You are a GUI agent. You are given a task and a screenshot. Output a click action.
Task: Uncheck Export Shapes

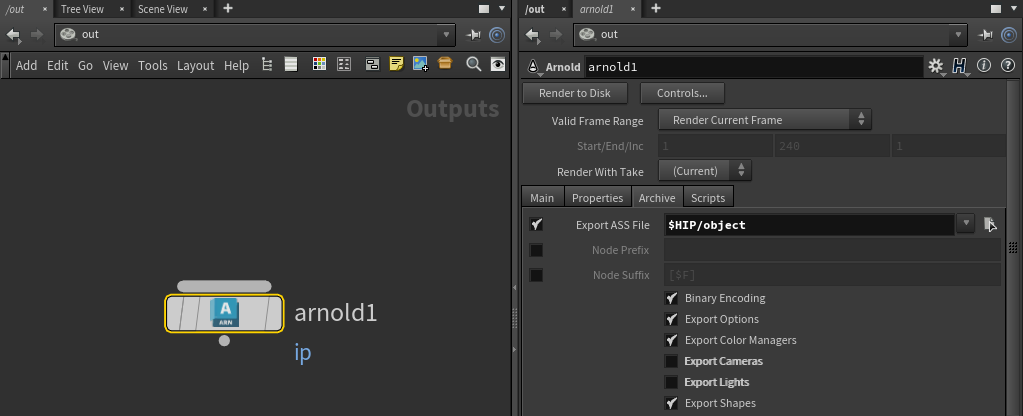click(x=671, y=403)
